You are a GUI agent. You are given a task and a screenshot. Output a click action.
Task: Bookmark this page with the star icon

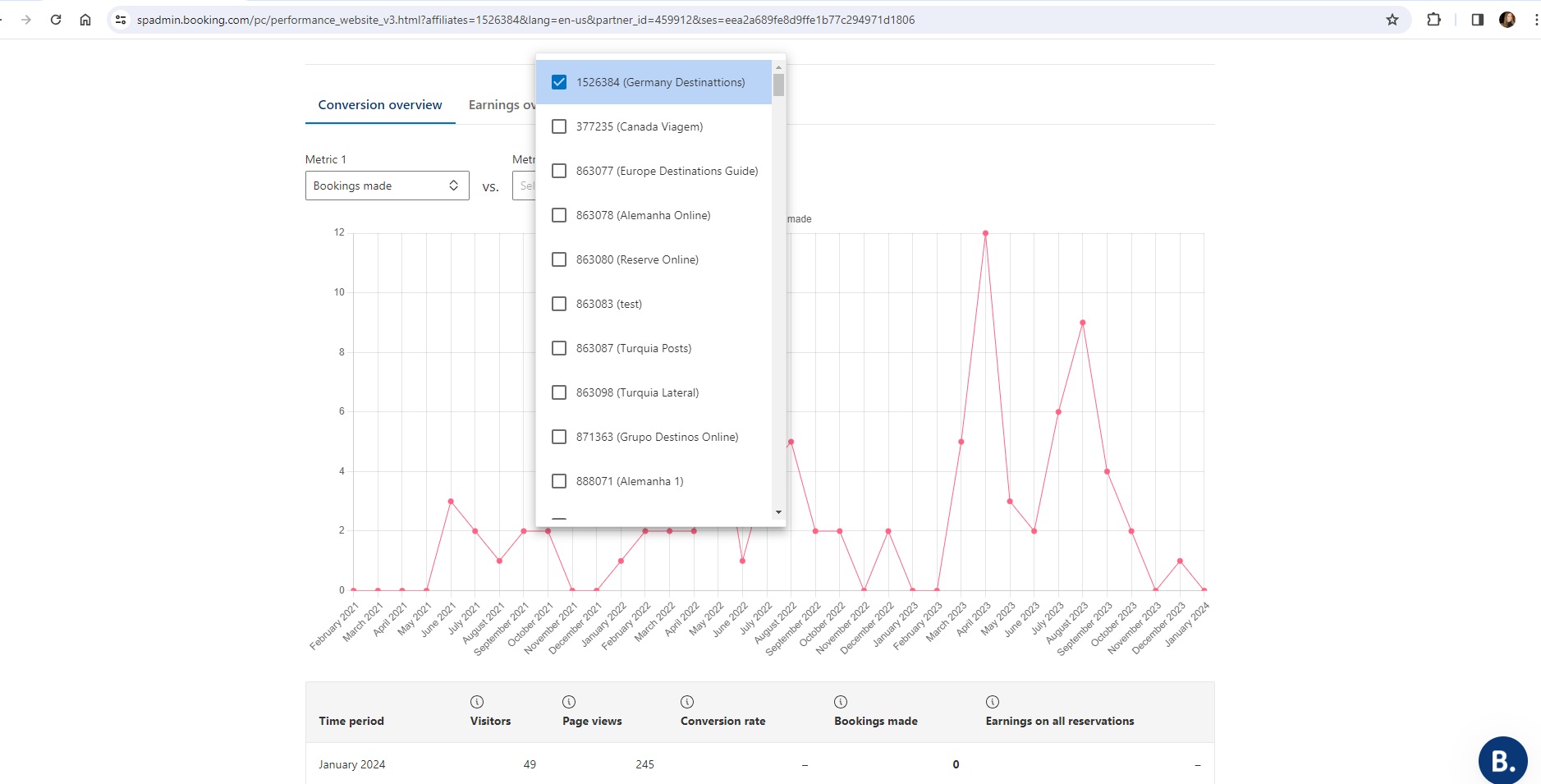click(x=1392, y=20)
